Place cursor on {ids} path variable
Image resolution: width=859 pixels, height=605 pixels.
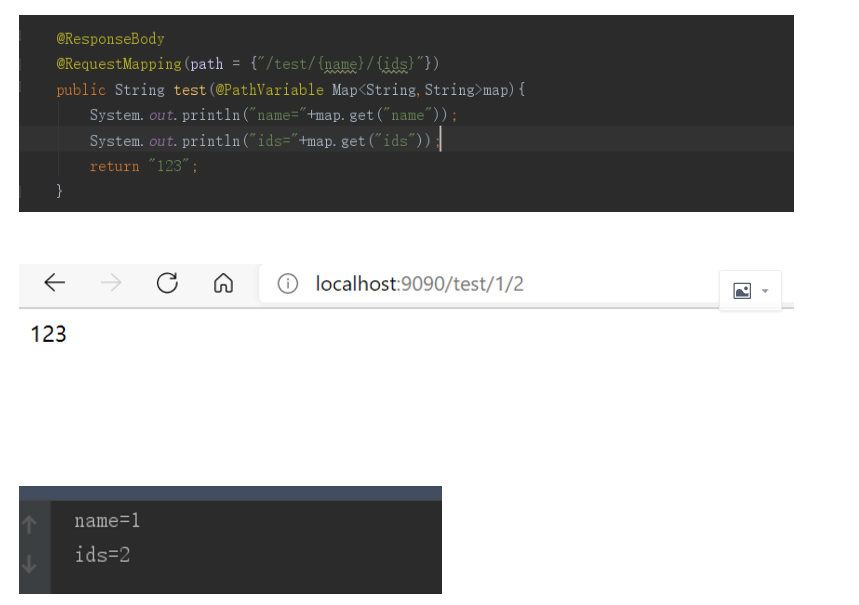[x=395, y=64]
